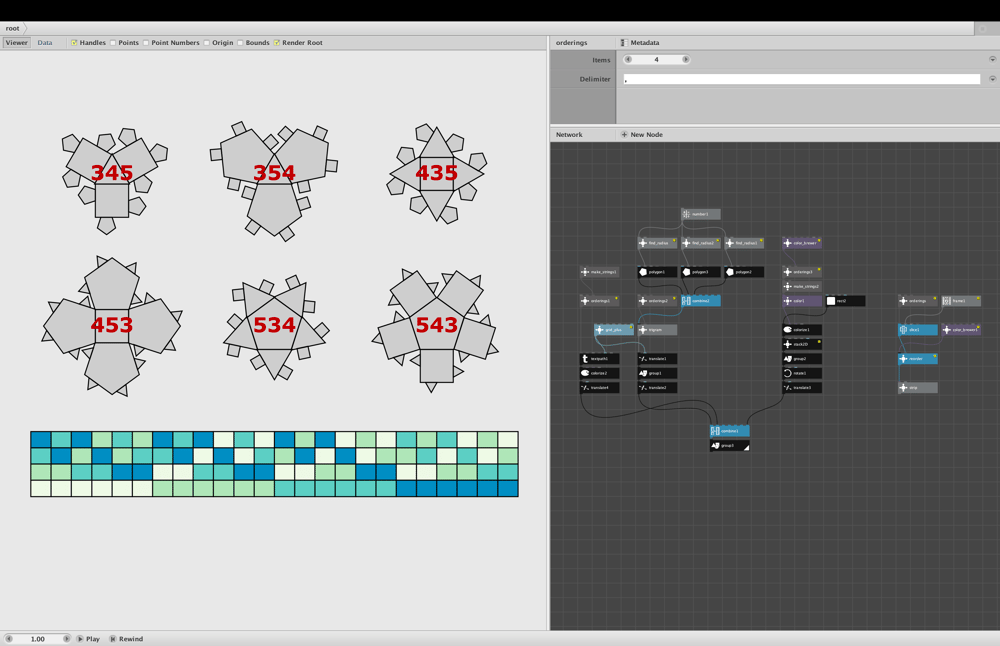Screen dimensions: 1000x646
Task: Select the combine1 node
Action: click(730, 431)
